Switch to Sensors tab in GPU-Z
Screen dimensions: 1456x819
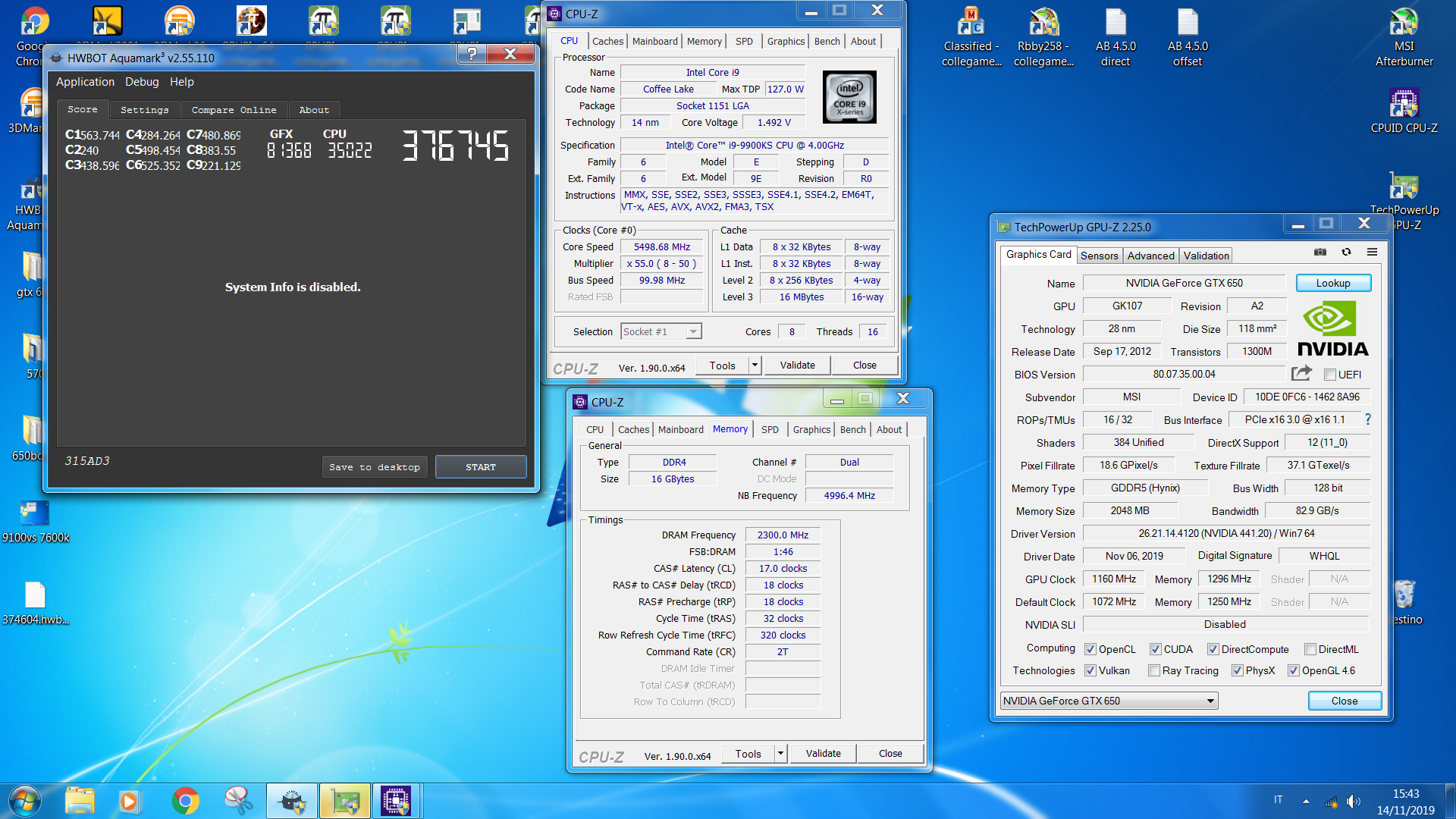tap(1099, 256)
